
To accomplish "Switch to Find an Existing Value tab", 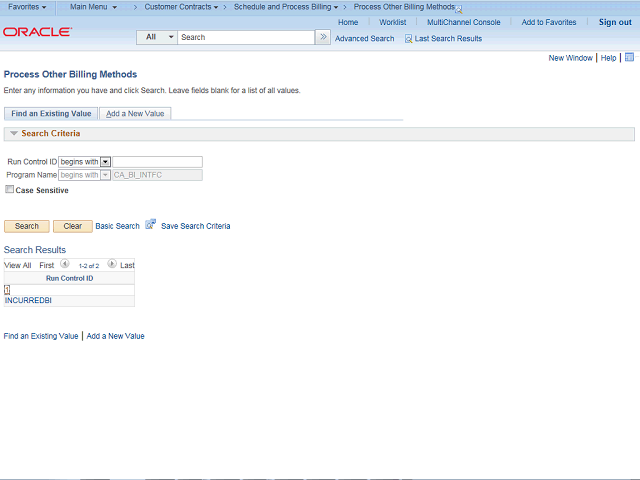I will pyautogui.click(x=51, y=113).
